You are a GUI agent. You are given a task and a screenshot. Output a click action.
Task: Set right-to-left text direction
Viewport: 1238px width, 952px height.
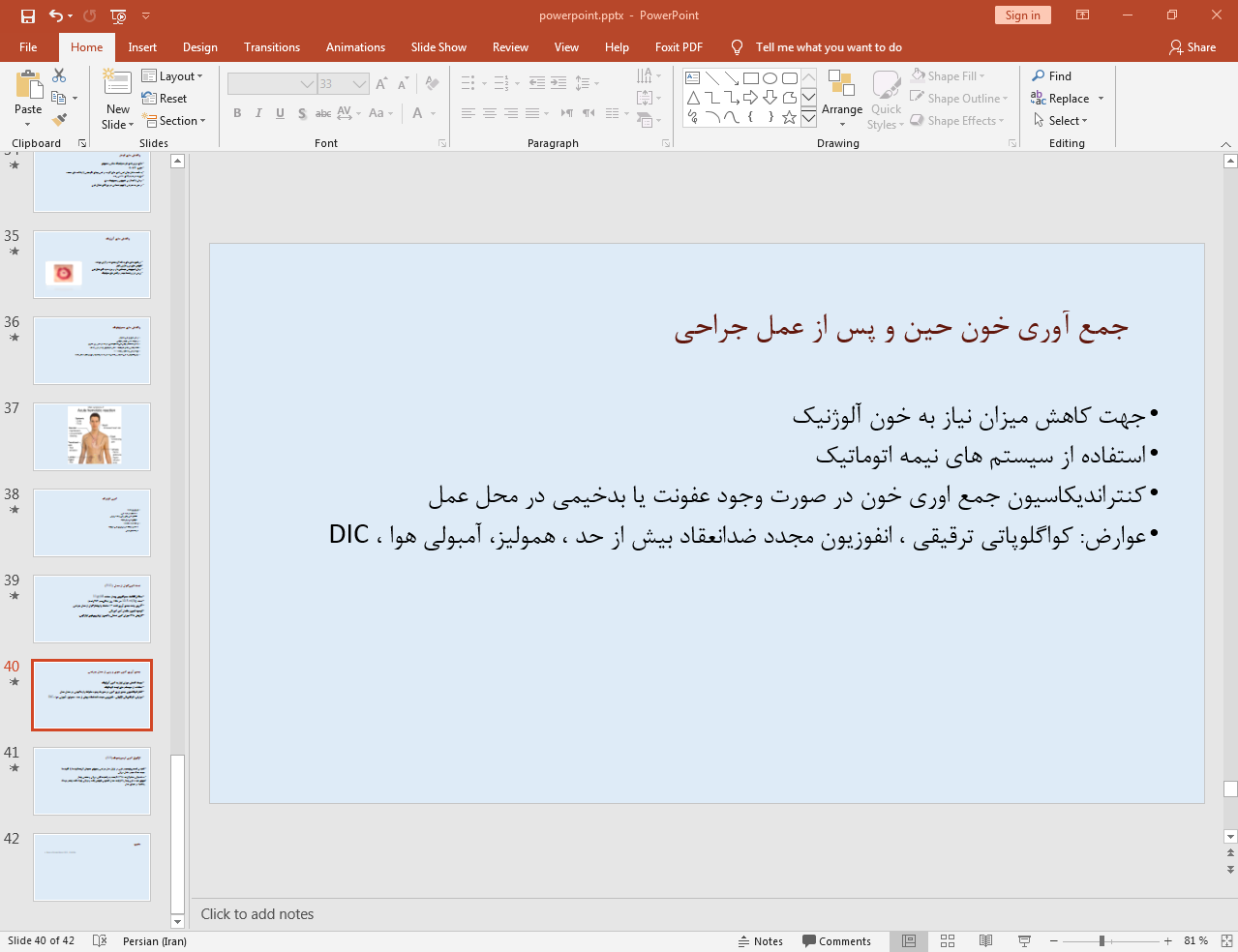(x=589, y=113)
